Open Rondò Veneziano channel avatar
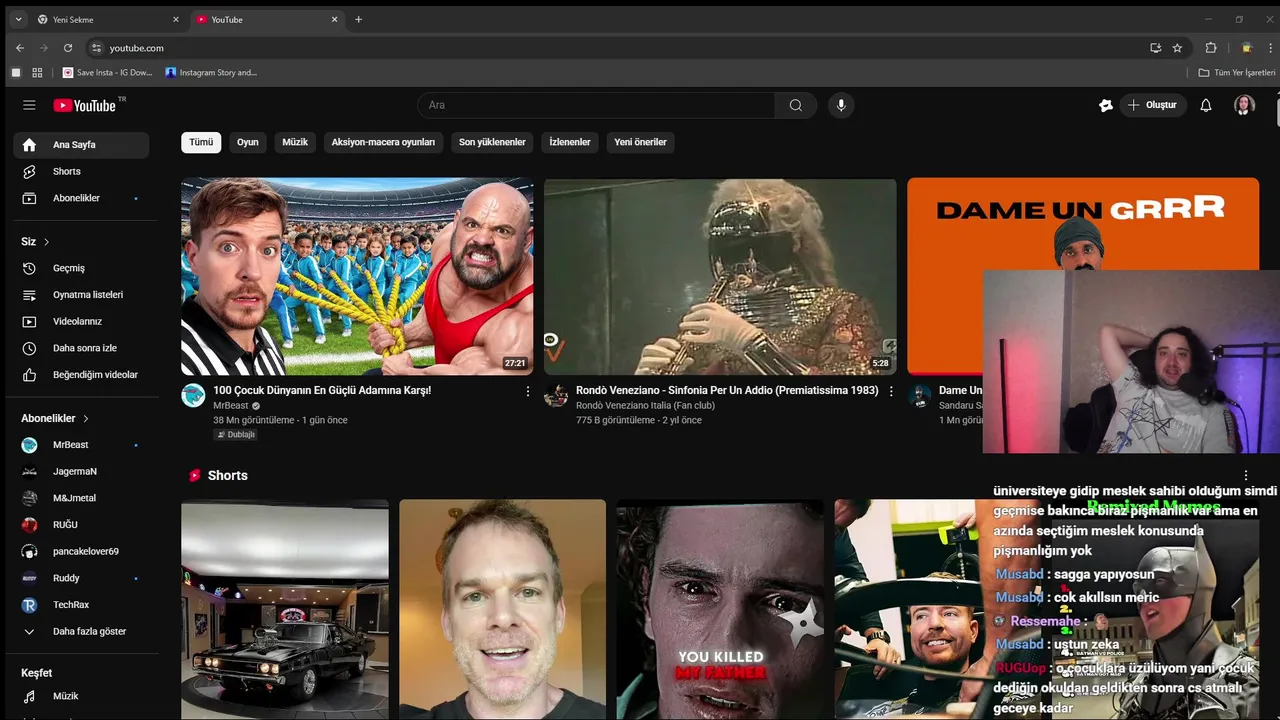This screenshot has width=1280, height=720. [x=556, y=395]
